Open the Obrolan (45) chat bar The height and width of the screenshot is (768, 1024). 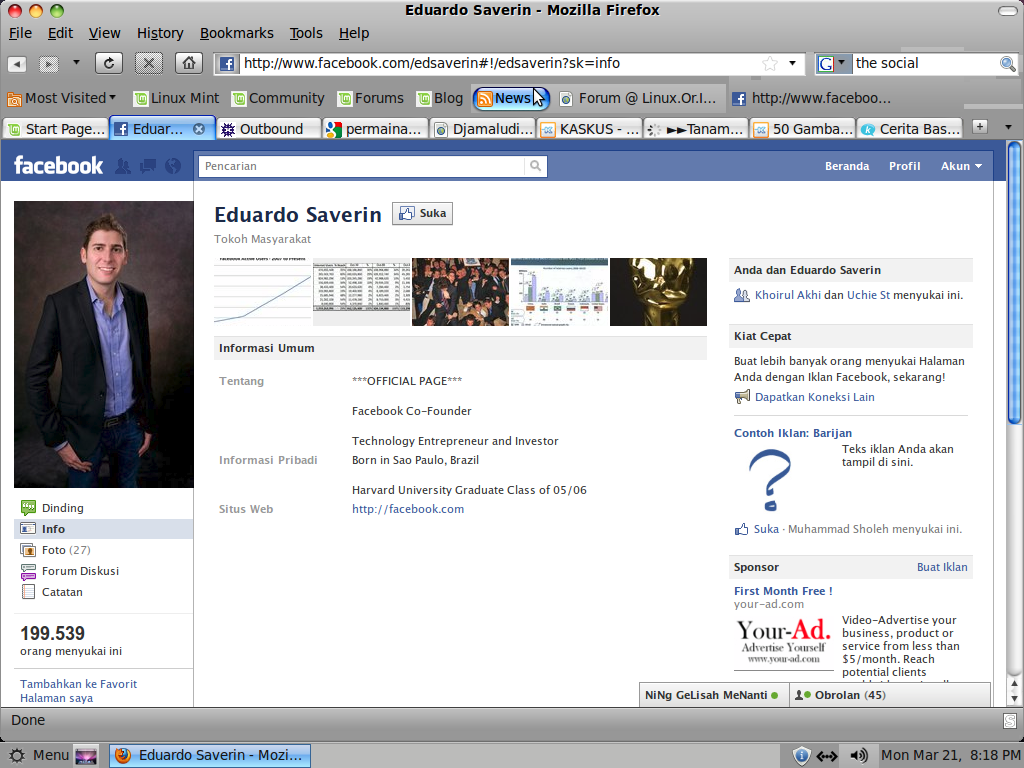coord(889,695)
